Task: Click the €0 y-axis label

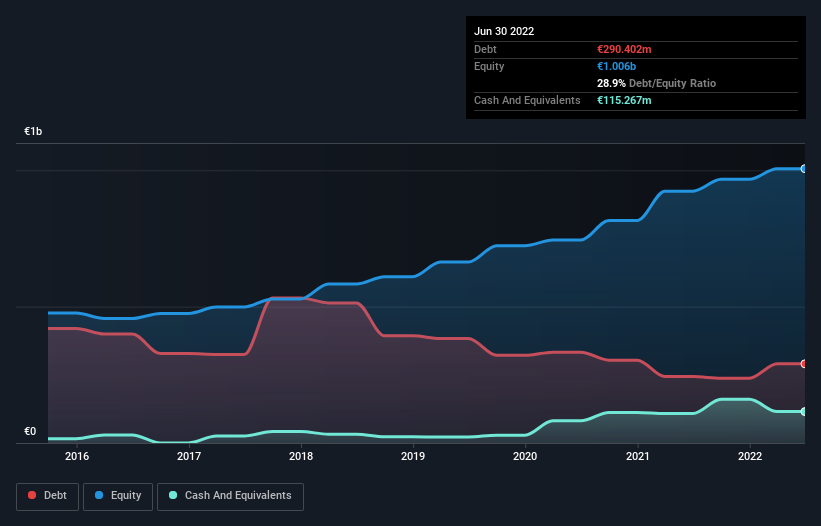Action: pyautogui.click(x=30, y=431)
